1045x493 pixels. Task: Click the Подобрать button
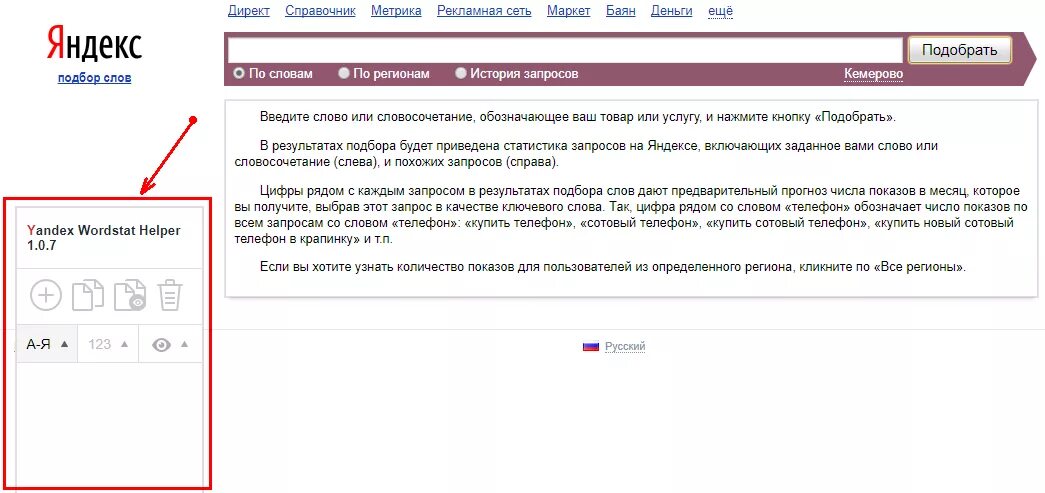click(x=960, y=50)
